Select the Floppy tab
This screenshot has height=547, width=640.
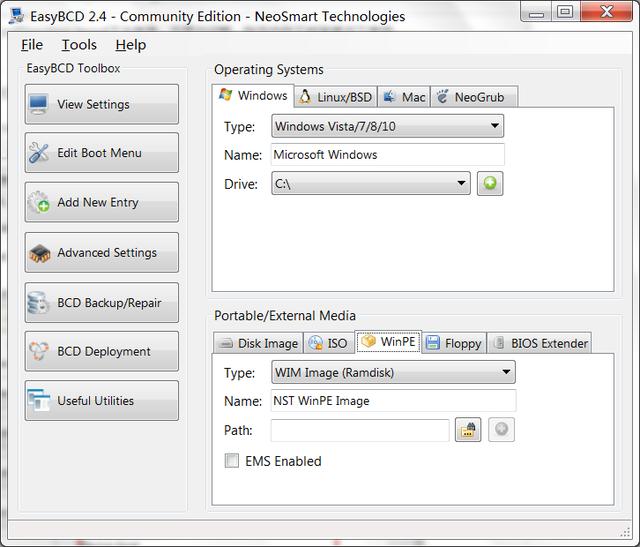(454, 343)
